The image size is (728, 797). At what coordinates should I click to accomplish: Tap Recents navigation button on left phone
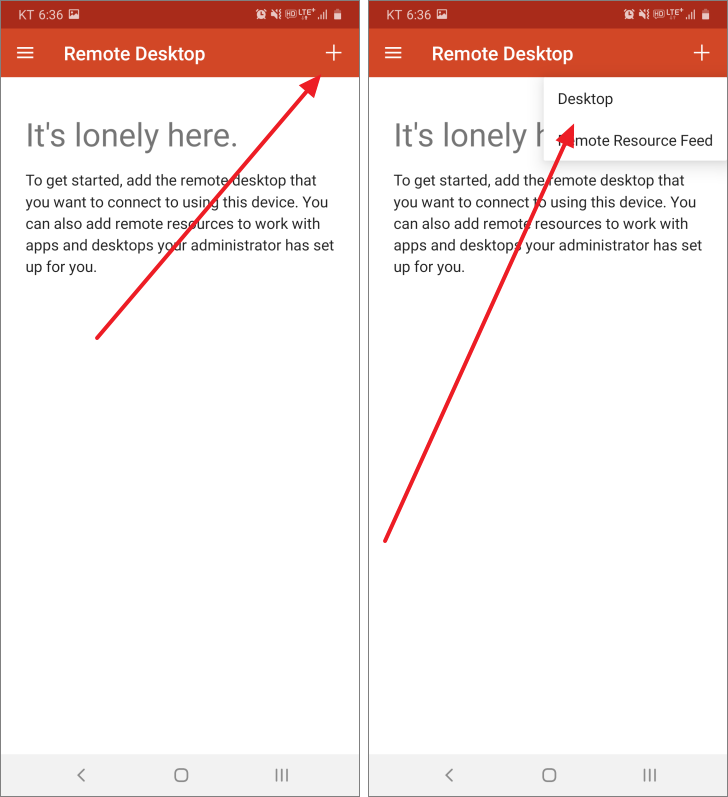click(x=281, y=775)
